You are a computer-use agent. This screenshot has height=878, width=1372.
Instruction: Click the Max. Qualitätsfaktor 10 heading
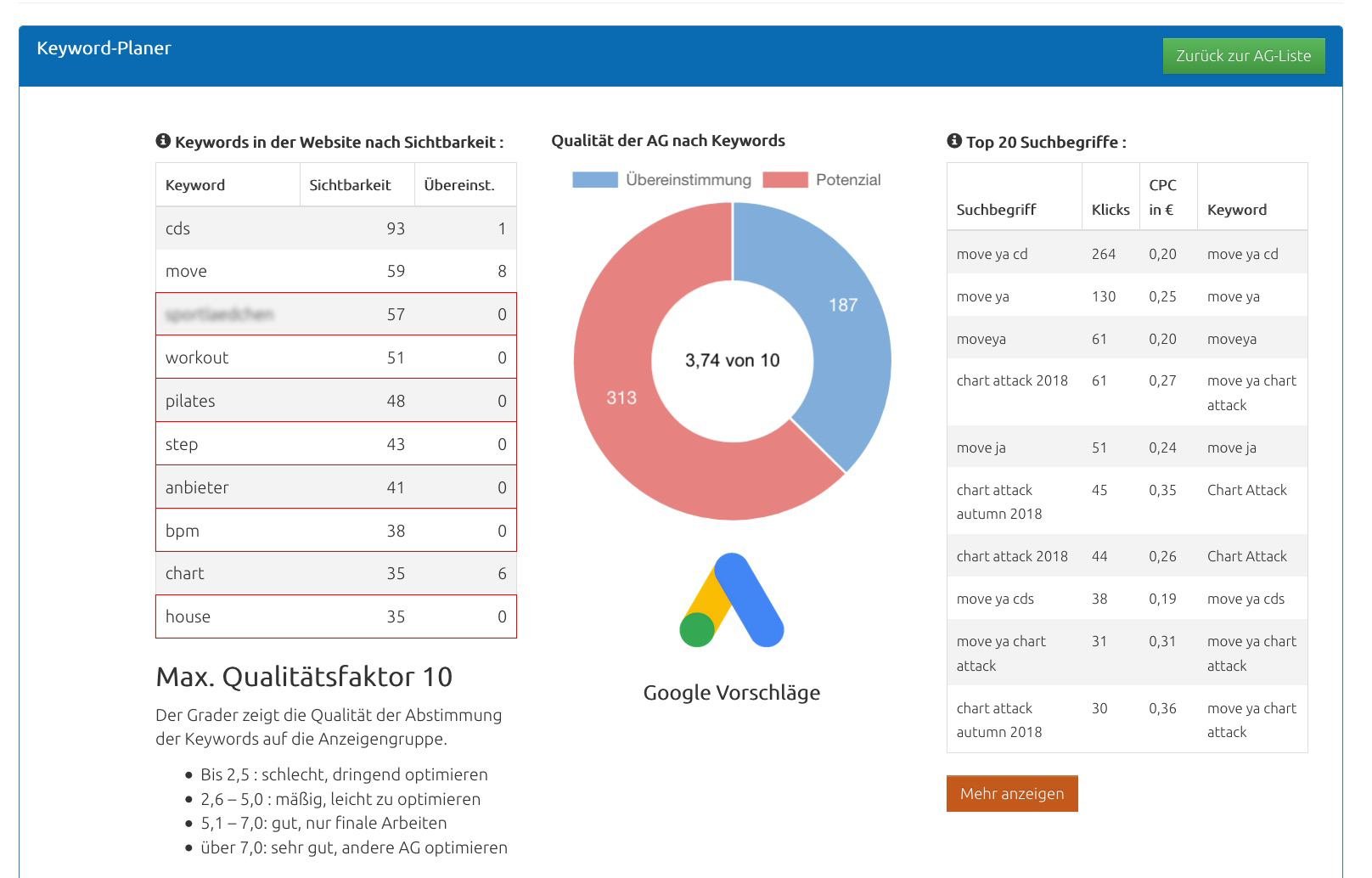coord(304,677)
